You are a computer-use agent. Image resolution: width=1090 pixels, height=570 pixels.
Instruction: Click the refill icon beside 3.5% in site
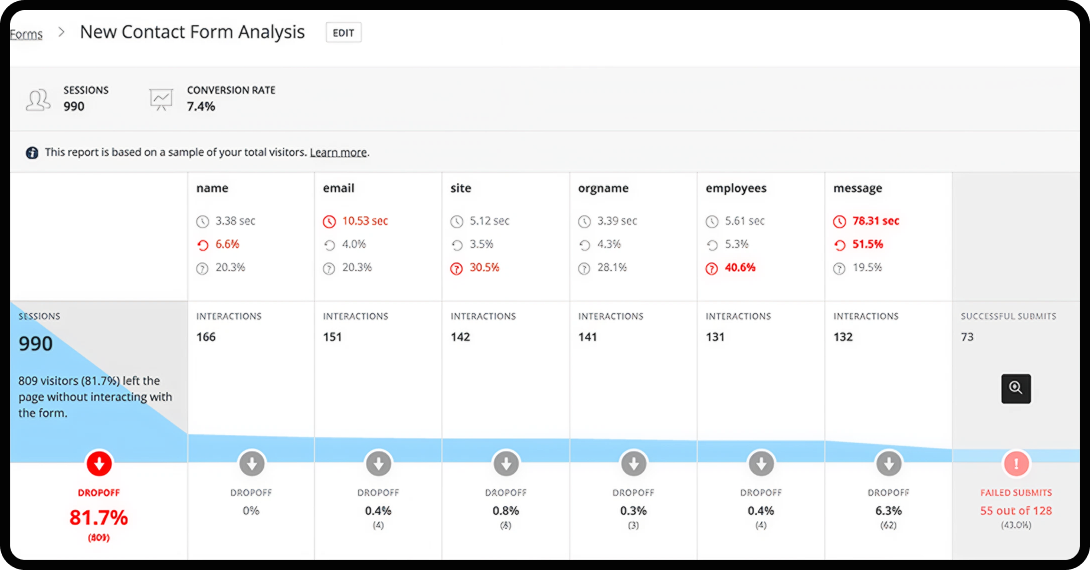(457, 245)
